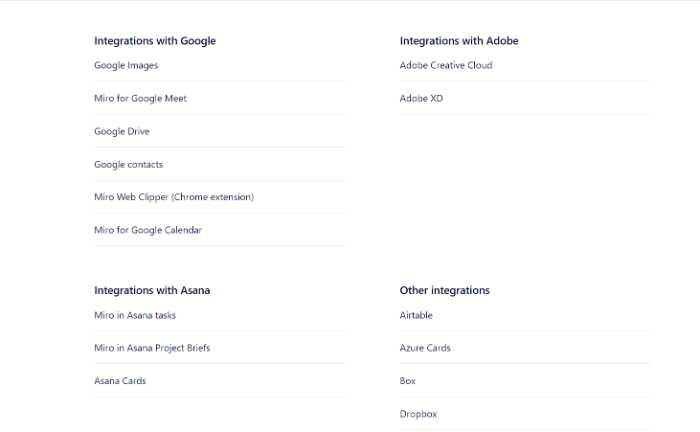Image resolution: width=700 pixels, height=432 pixels.
Task: Click the Integrations with Adobe heading
Action: pos(459,41)
